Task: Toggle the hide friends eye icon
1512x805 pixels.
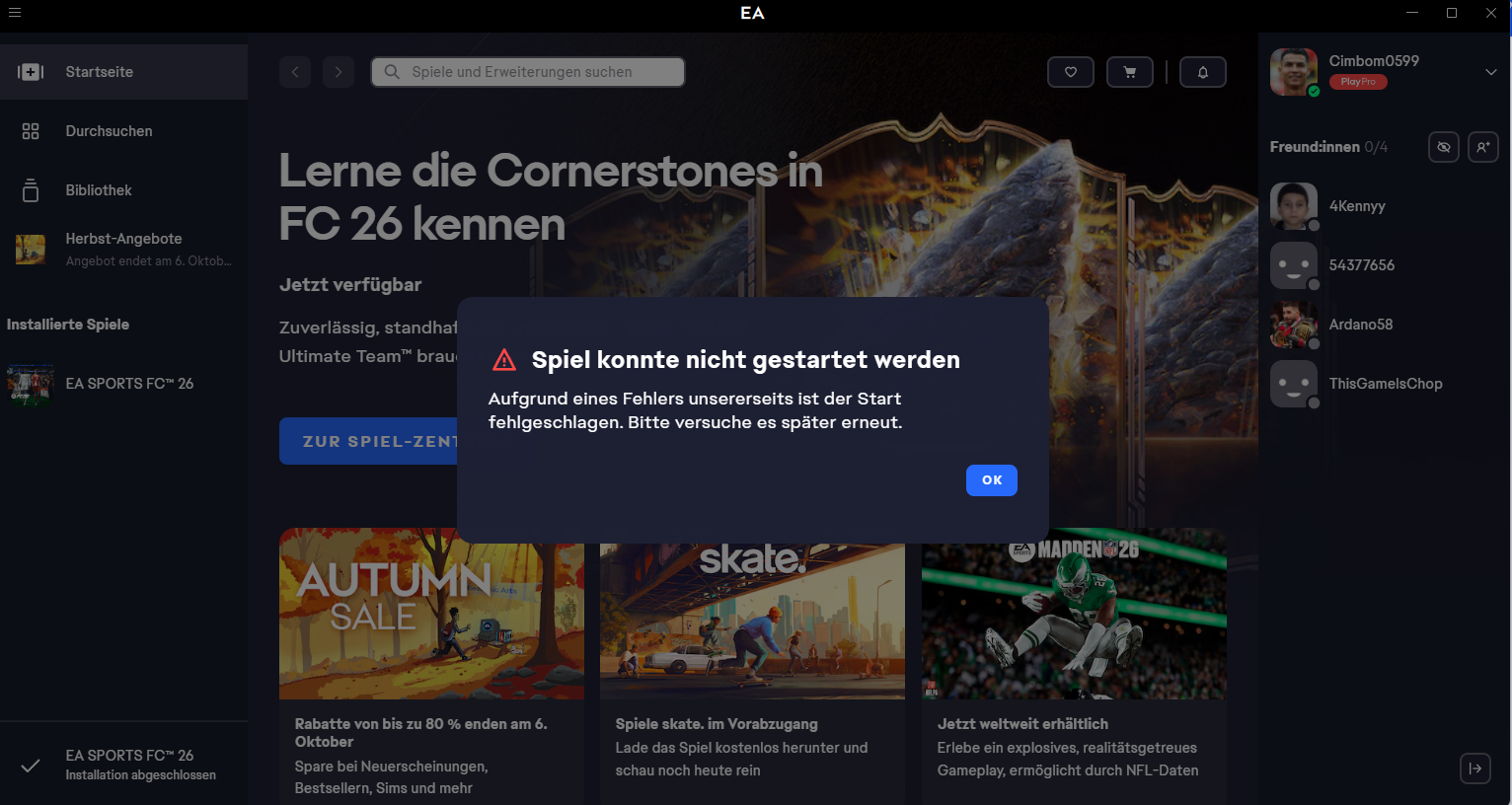Action: tap(1443, 147)
